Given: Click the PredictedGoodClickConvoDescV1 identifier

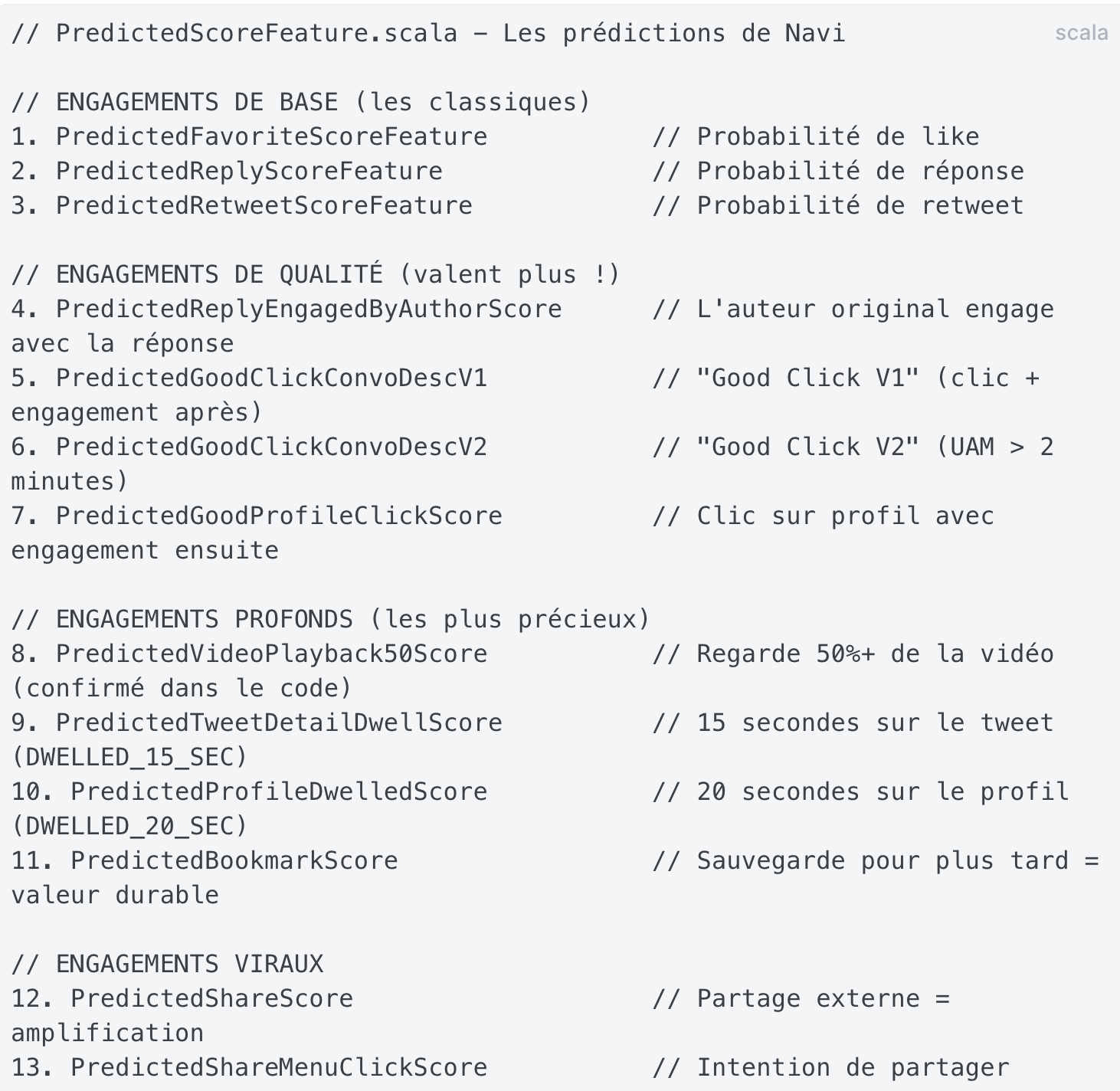Looking at the screenshot, I should click(x=271, y=378).
